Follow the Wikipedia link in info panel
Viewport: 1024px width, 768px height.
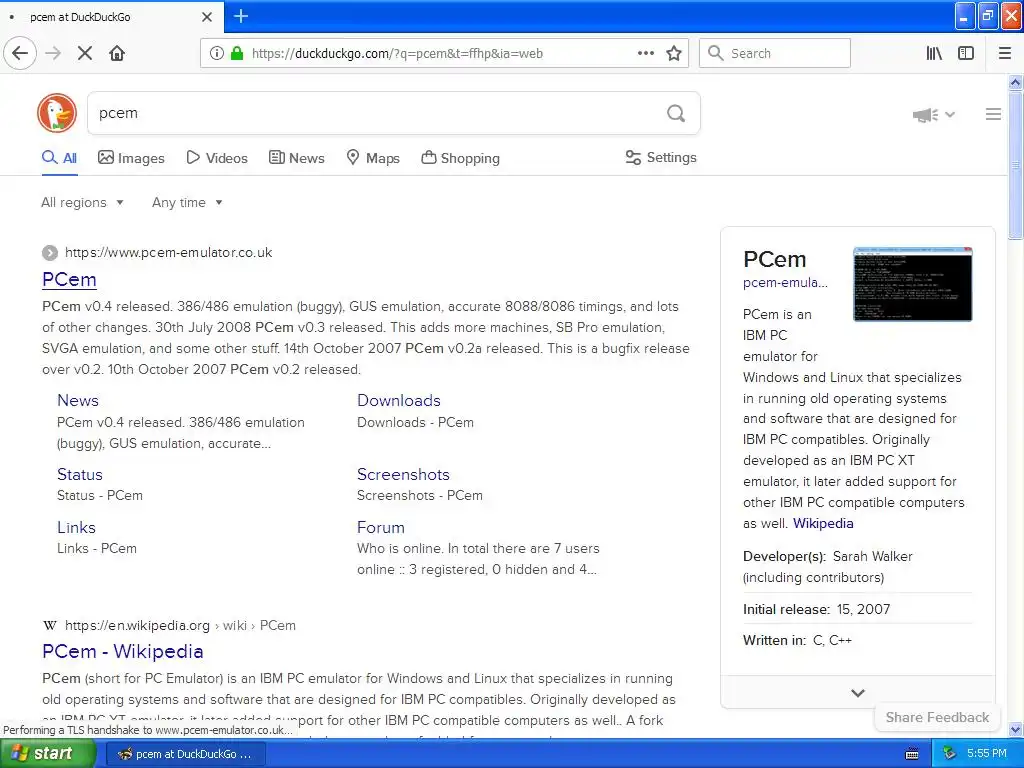(x=823, y=523)
